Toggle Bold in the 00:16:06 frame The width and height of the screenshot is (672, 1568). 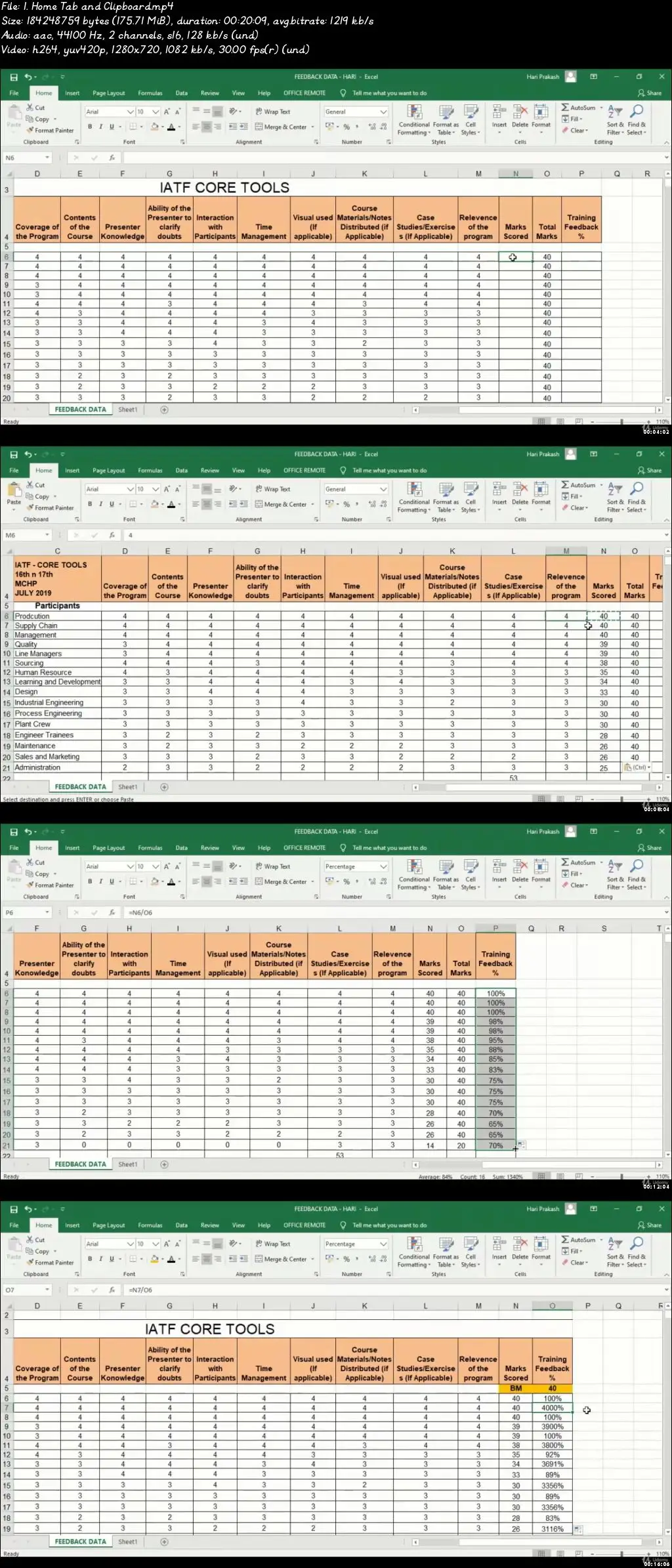(90, 1259)
